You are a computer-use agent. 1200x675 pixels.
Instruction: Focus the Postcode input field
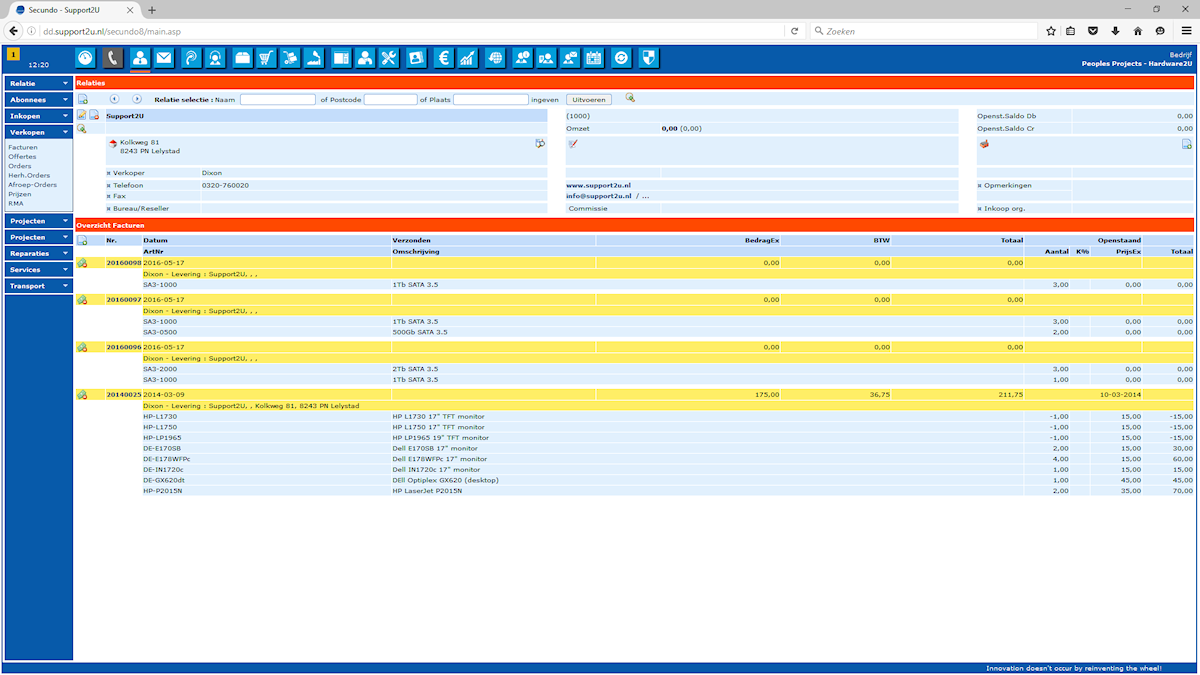tap(390, 100)
